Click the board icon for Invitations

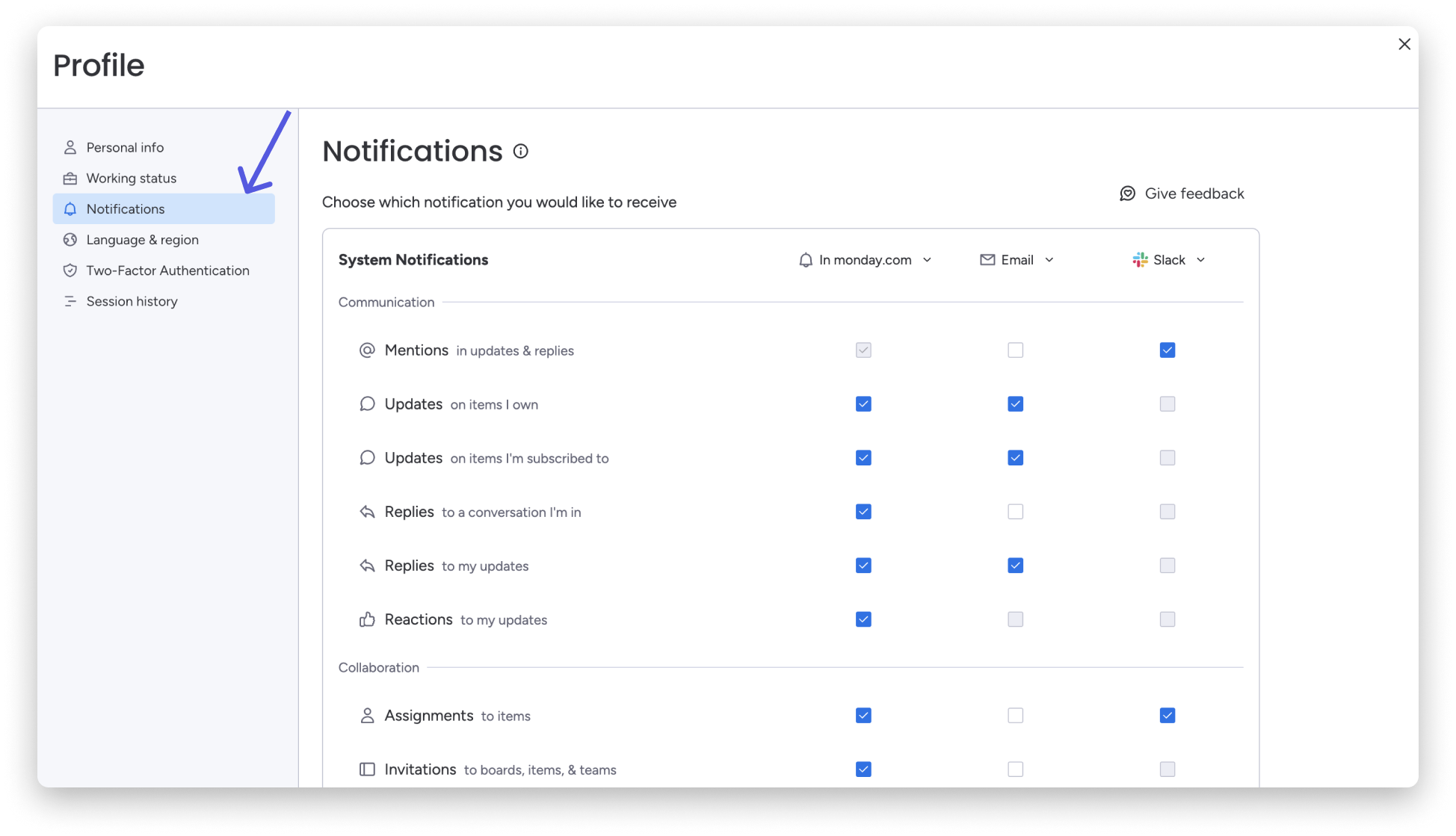tap(367, 770)
